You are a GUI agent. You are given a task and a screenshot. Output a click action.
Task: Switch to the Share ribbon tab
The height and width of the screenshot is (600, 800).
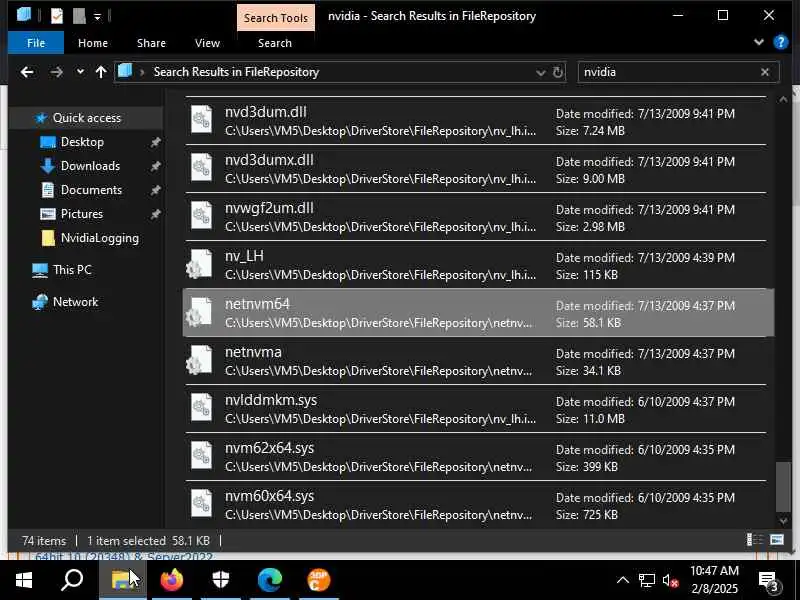[151, 43]
